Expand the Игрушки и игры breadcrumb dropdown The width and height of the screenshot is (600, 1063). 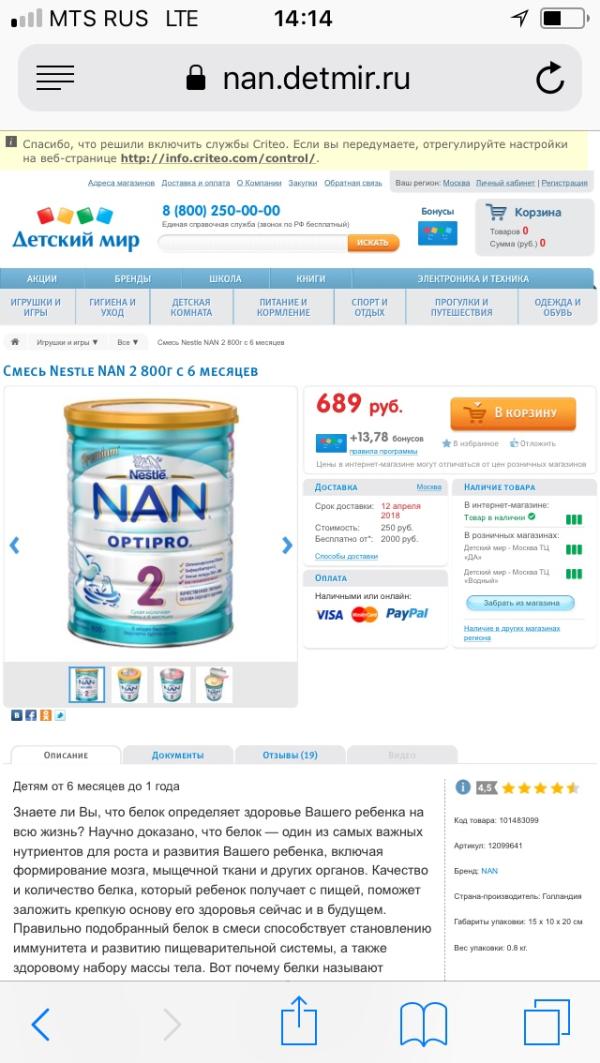[68, 342]
